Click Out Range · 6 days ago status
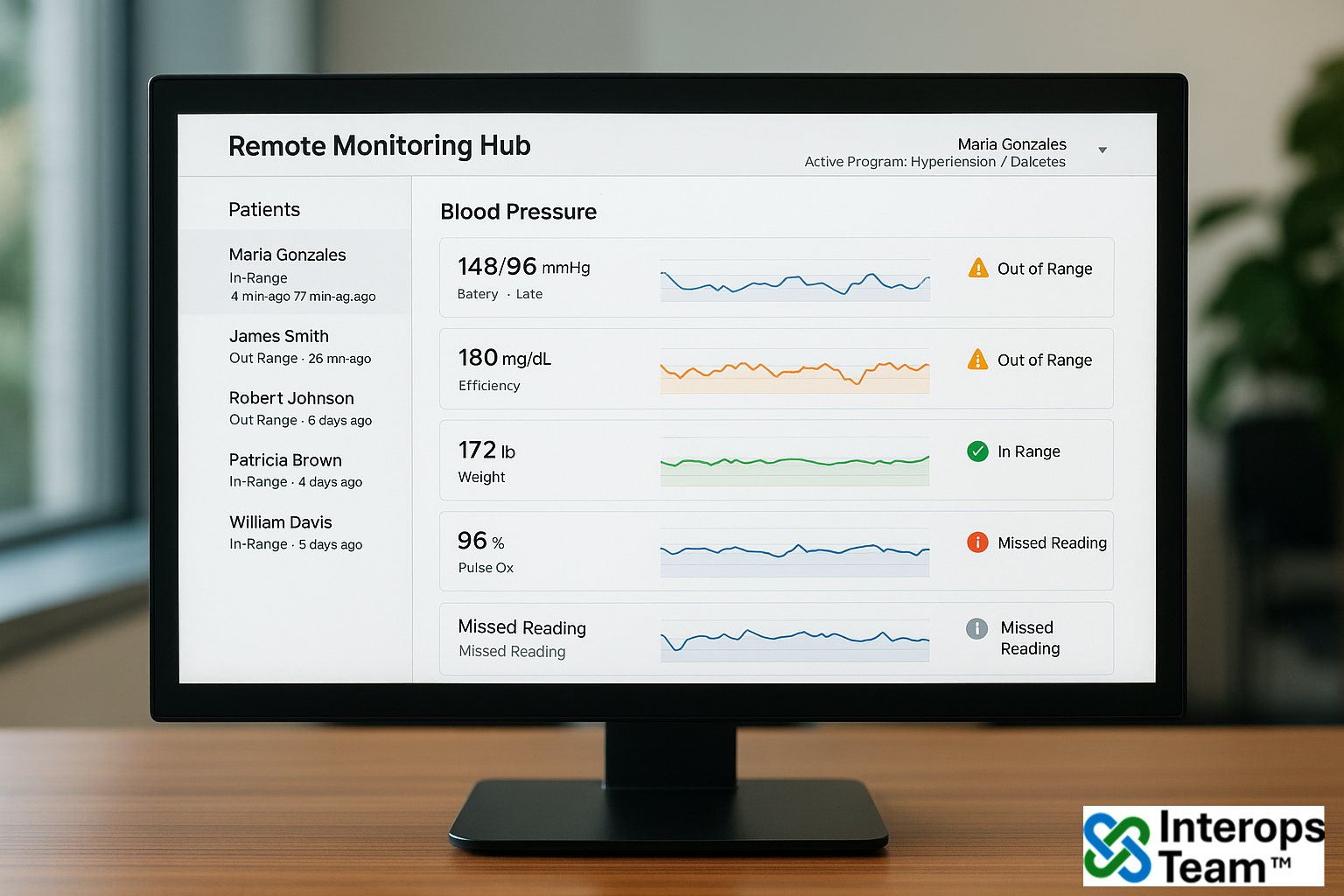Viewport: 1344px width, 896px height. (300, 420)
